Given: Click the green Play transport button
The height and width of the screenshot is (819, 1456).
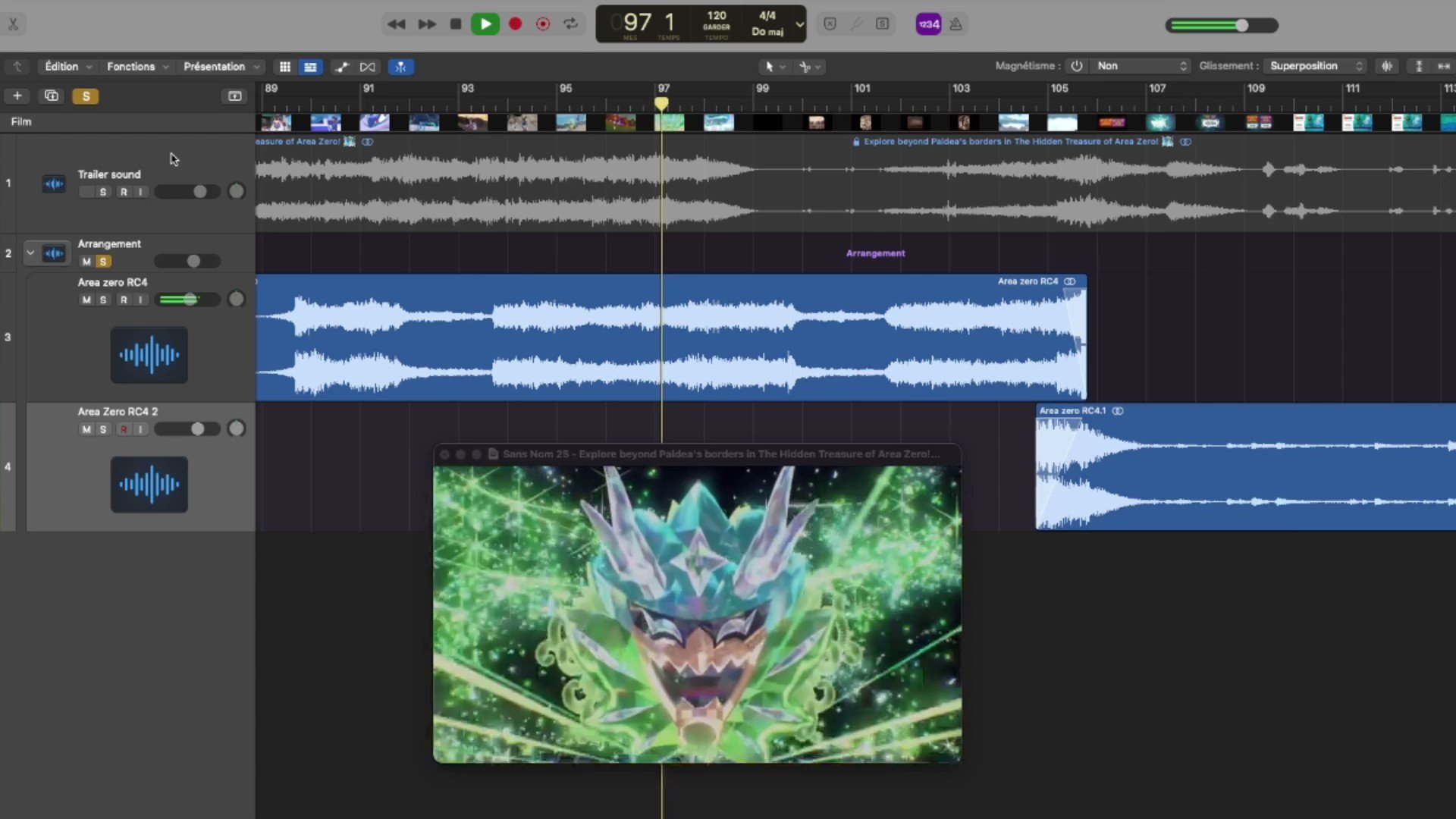Looking at the screenshot, I should 485,24.
